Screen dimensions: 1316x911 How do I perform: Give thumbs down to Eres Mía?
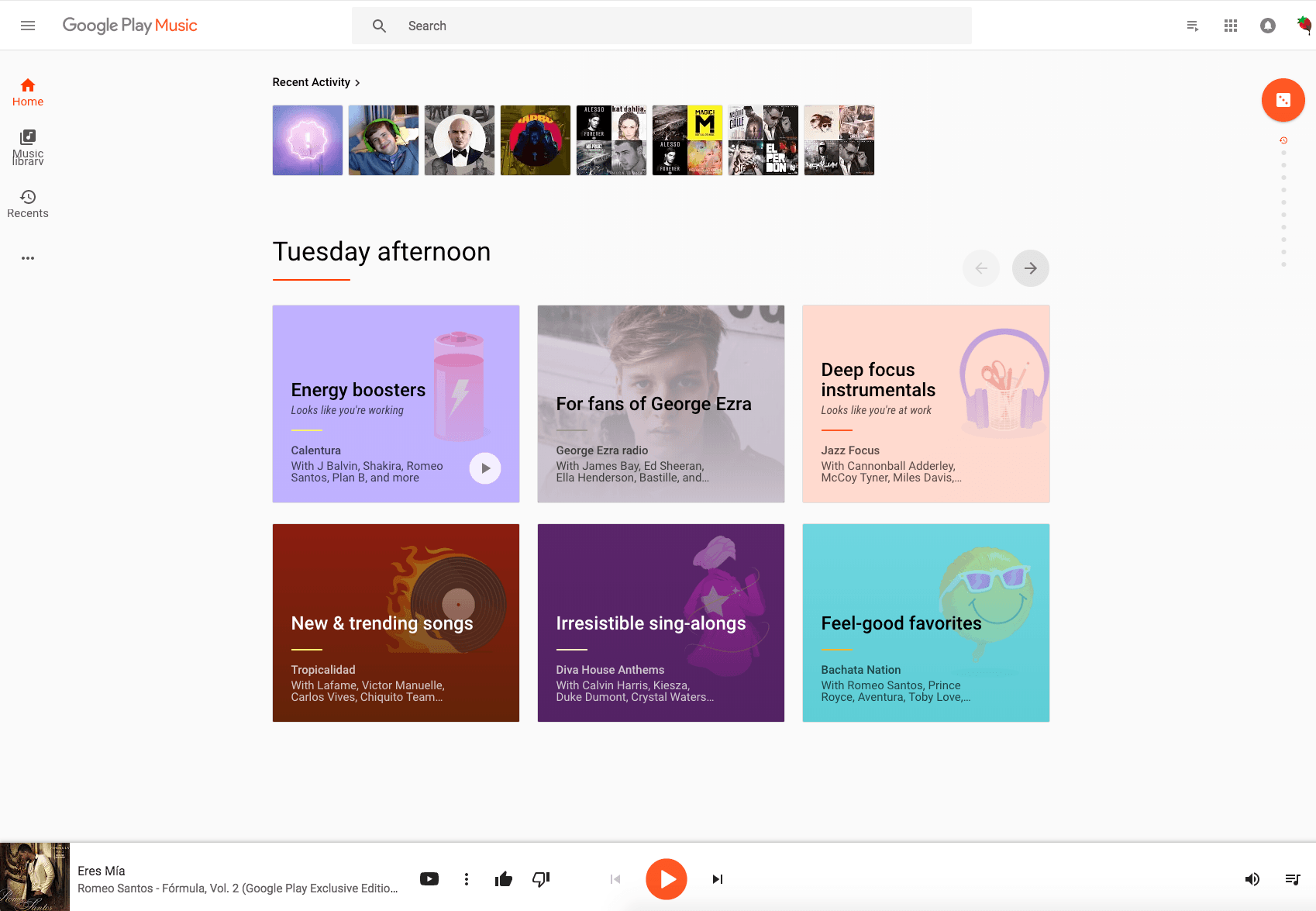click(x=541, y=878)
